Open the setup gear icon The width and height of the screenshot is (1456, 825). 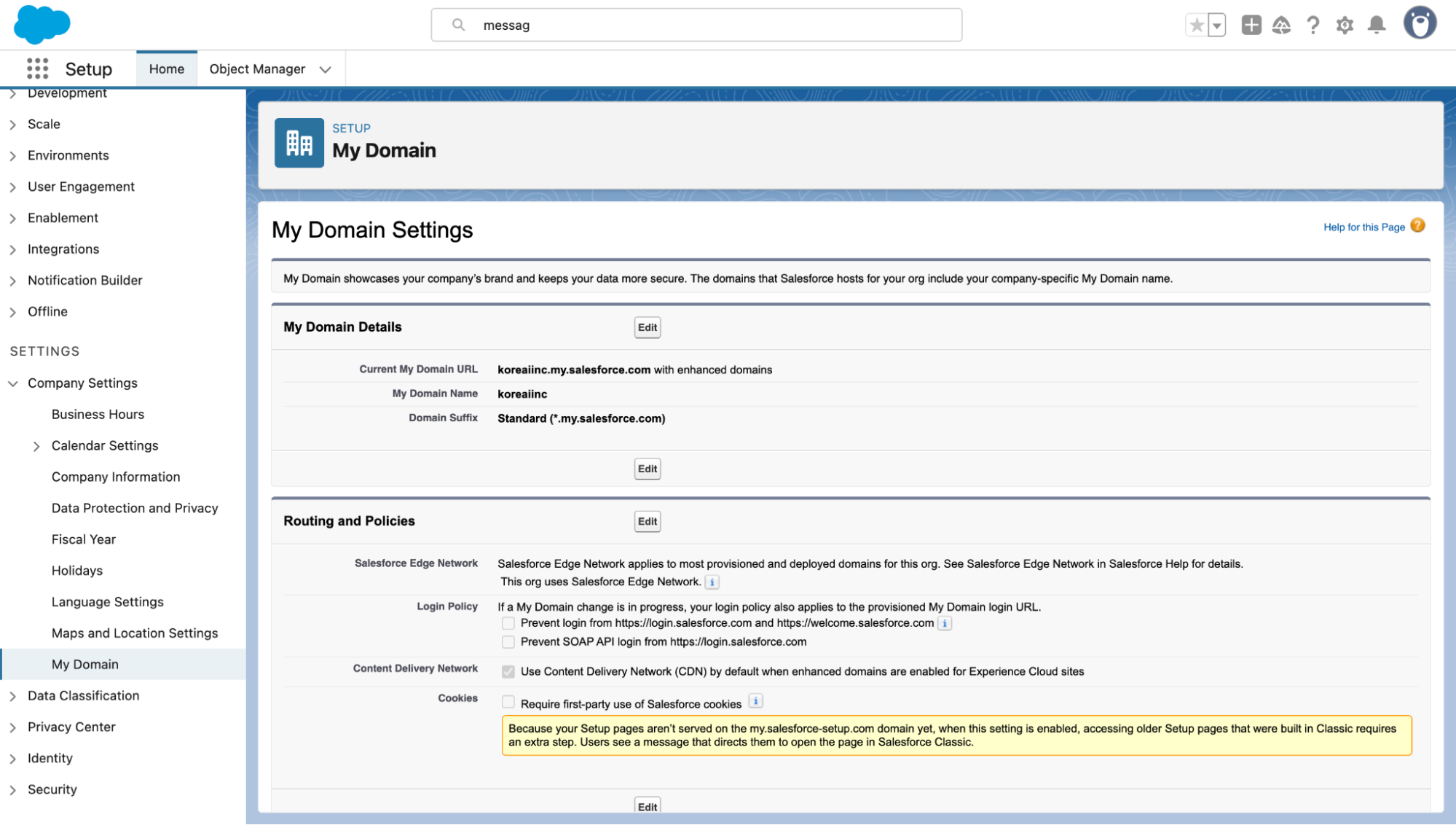tap(1345, 26)
